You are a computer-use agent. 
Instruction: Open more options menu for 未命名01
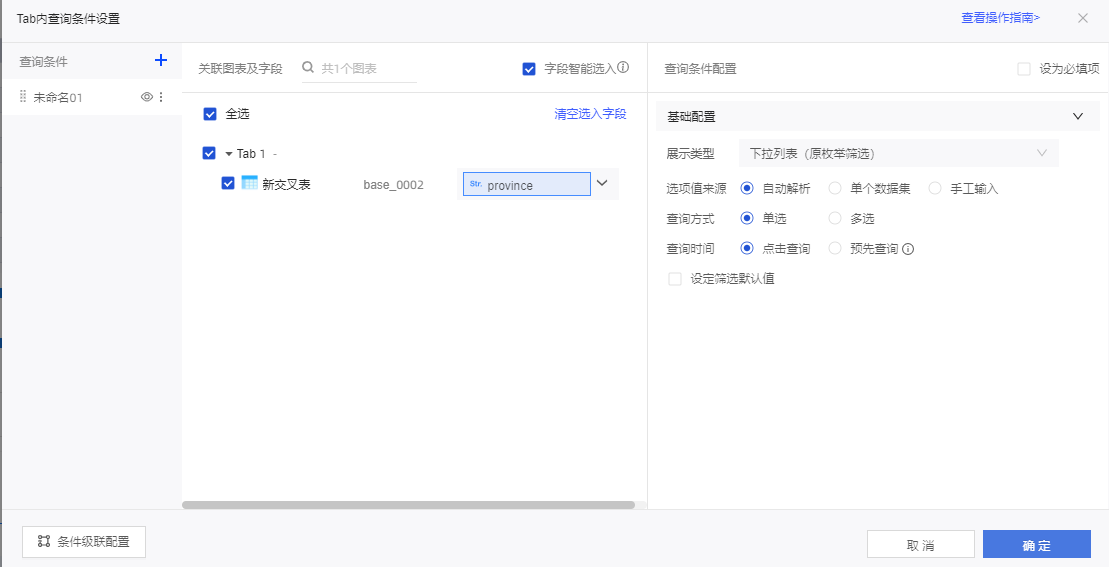click(161, 97)
